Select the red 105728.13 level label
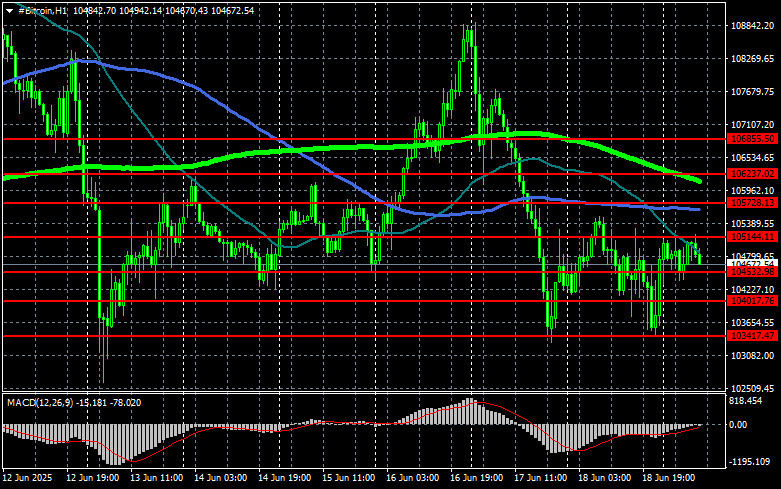The width and height of the screenshot is (781, 489). click(752, 203)
